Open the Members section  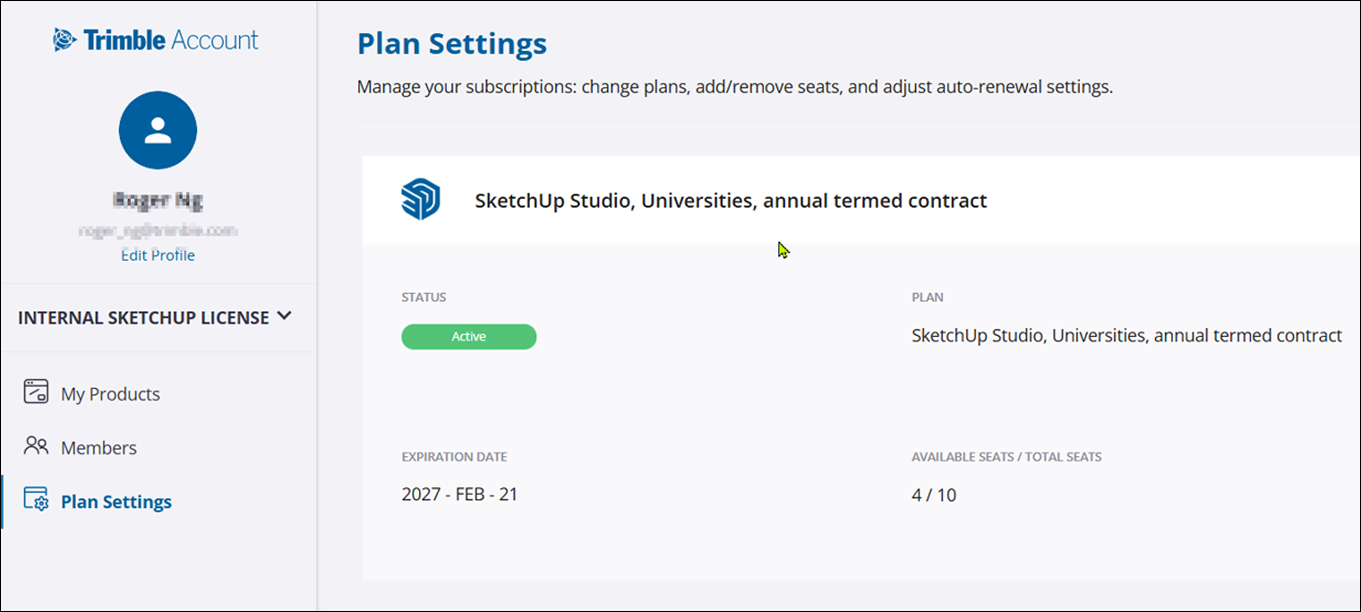pyautogui.click(x=99, y=448)
